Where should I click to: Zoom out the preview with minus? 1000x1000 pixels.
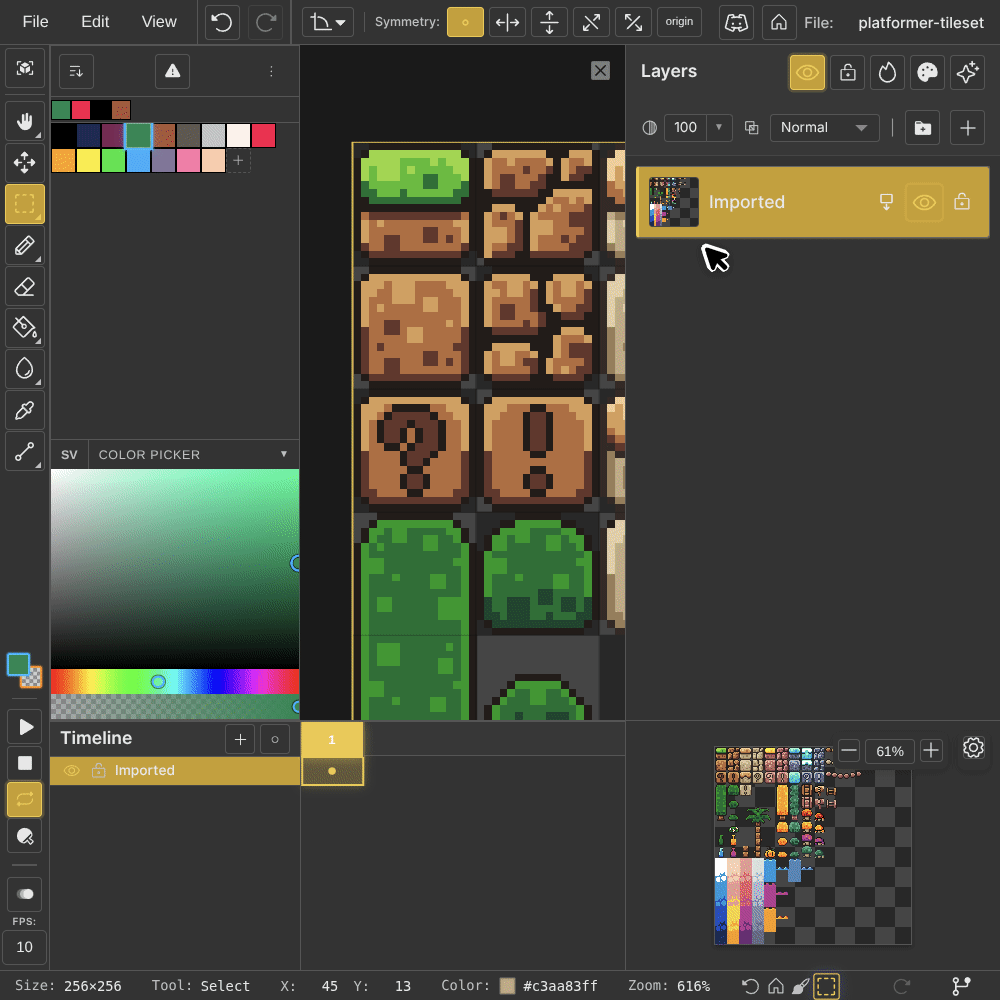point(848,751)
